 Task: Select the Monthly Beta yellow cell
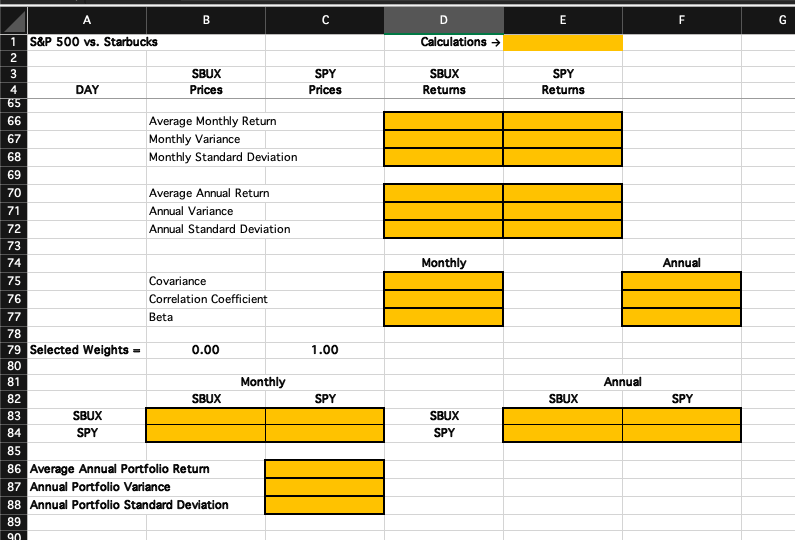(444, 317)
